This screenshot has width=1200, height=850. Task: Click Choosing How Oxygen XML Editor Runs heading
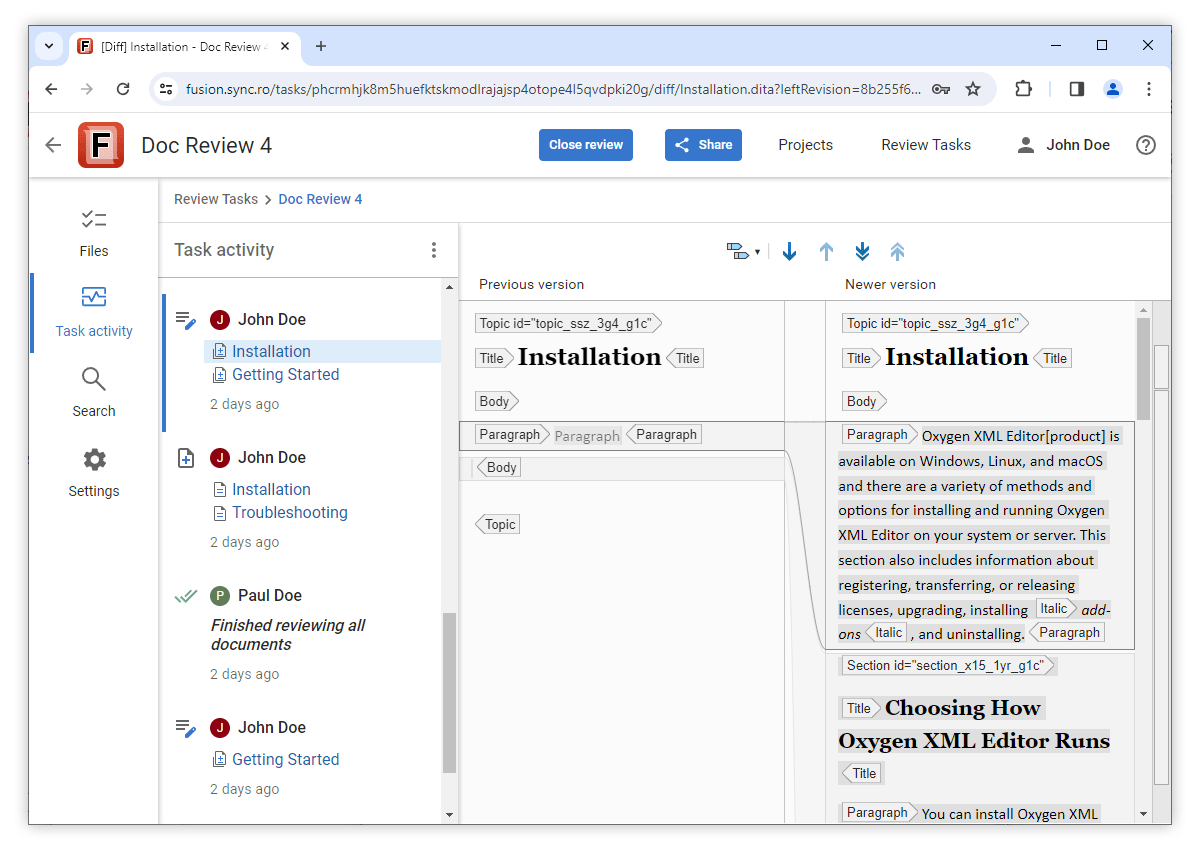[x=974, y=724]
